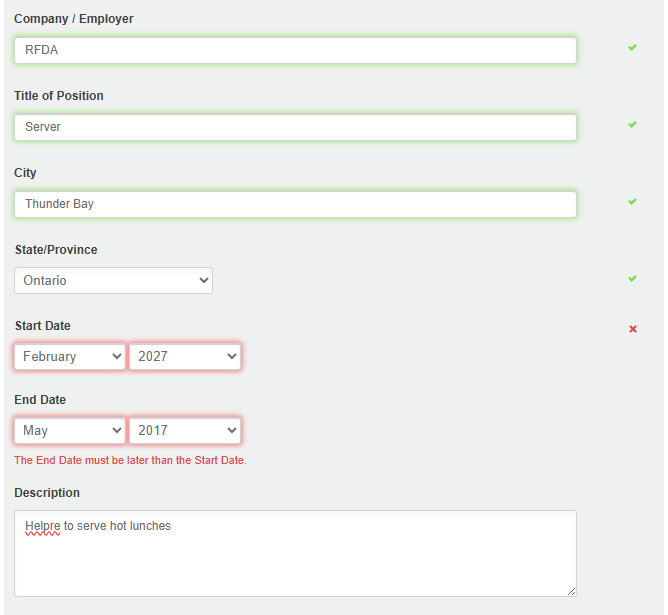Click the green checkmark beside State/Province

click(x=632, y=278)
